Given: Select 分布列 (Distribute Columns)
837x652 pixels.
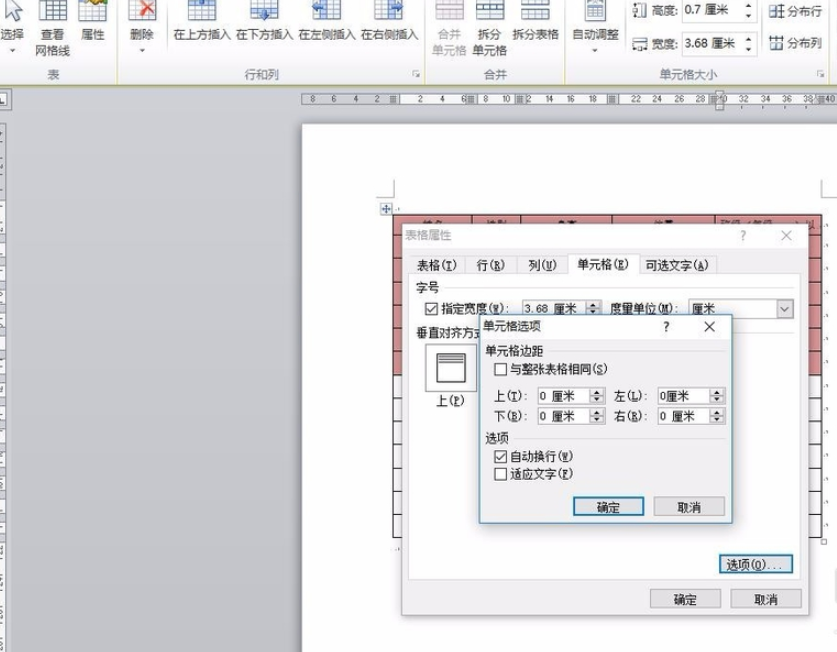Looking at the screenshot, I should click(795, 43).
